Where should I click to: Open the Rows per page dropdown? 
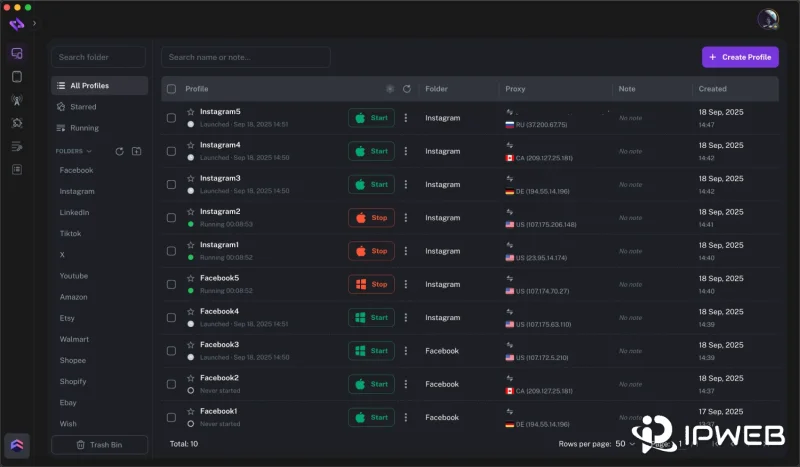625,444
